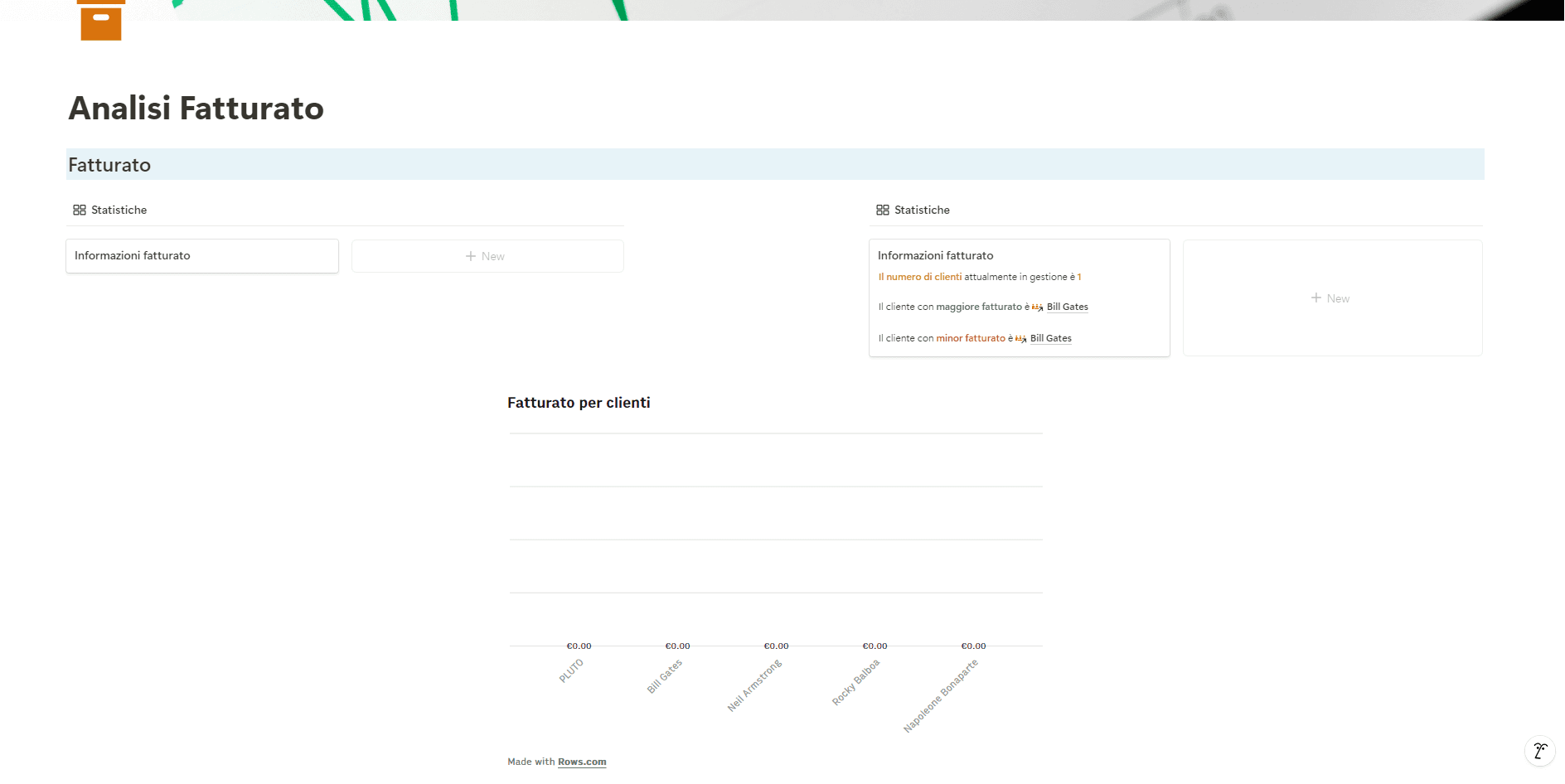This screenshot has height=784, width=1565.
Task: Open the Bill Gates link for minor fatturato
Action: (x=1050, y=338)
